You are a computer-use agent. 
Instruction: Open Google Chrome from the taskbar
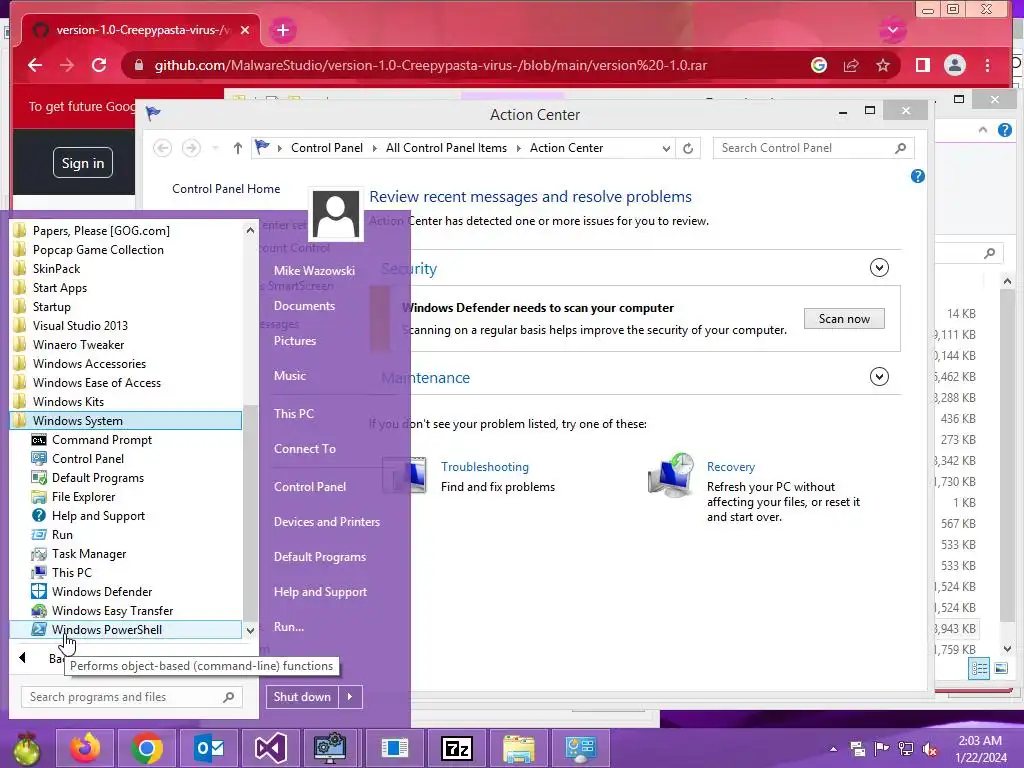pyautogui.click(x=147, y=748)
